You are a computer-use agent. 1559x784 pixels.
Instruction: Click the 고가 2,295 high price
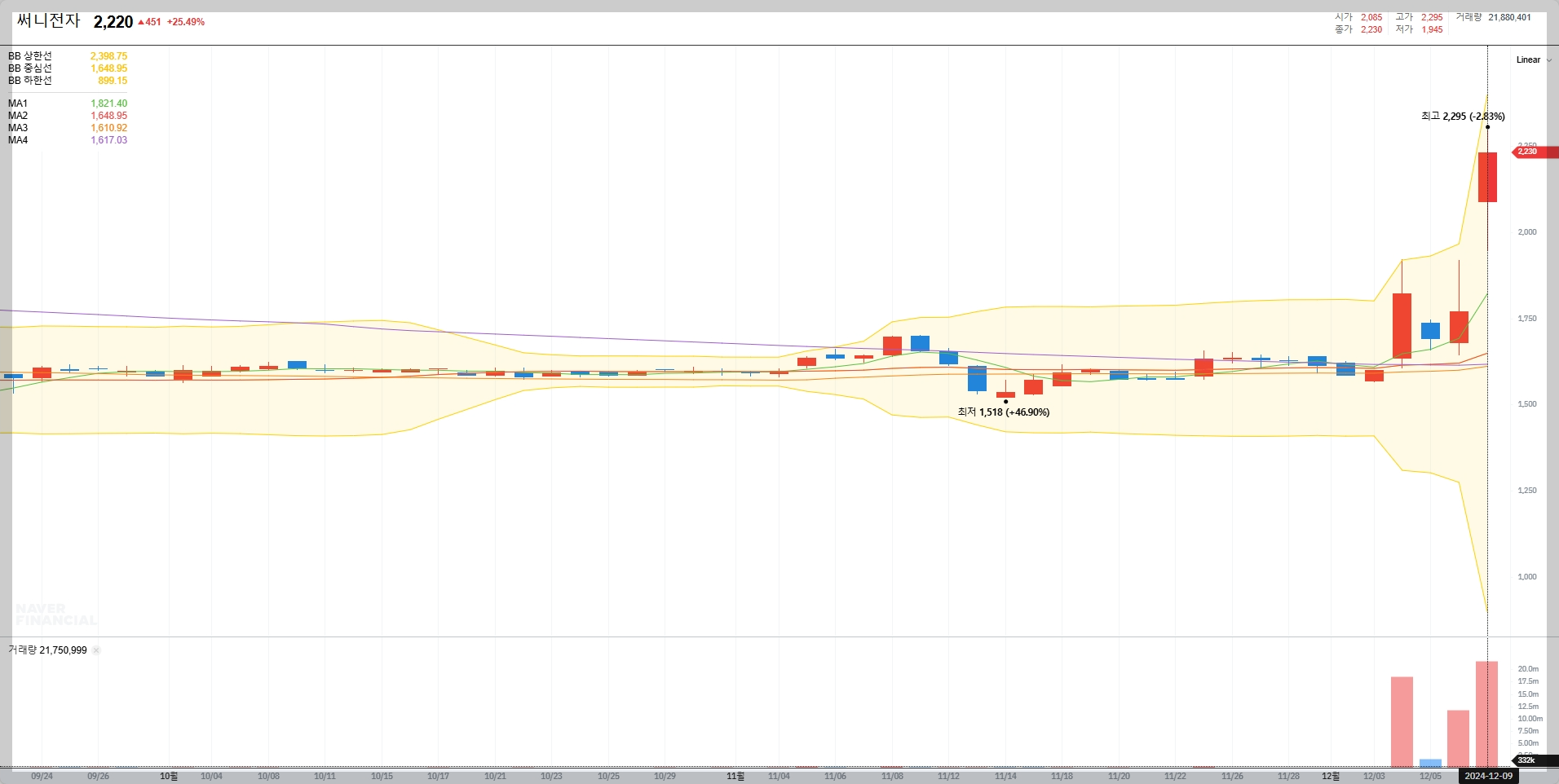1419,17
